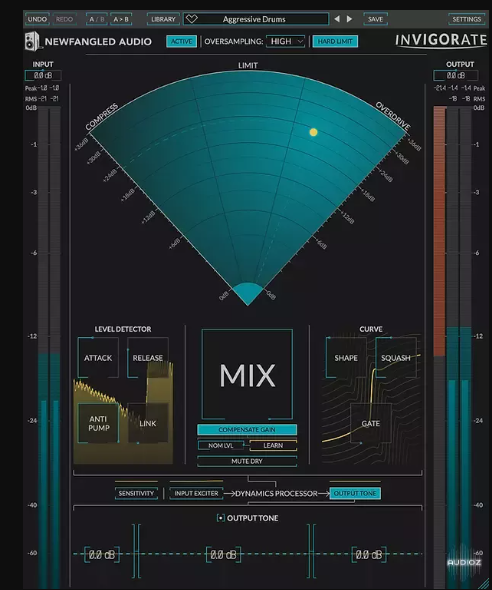The image size is (492, 590).
Task: Switch to the INPUT EXCITER section
Action: pos(196,493)
